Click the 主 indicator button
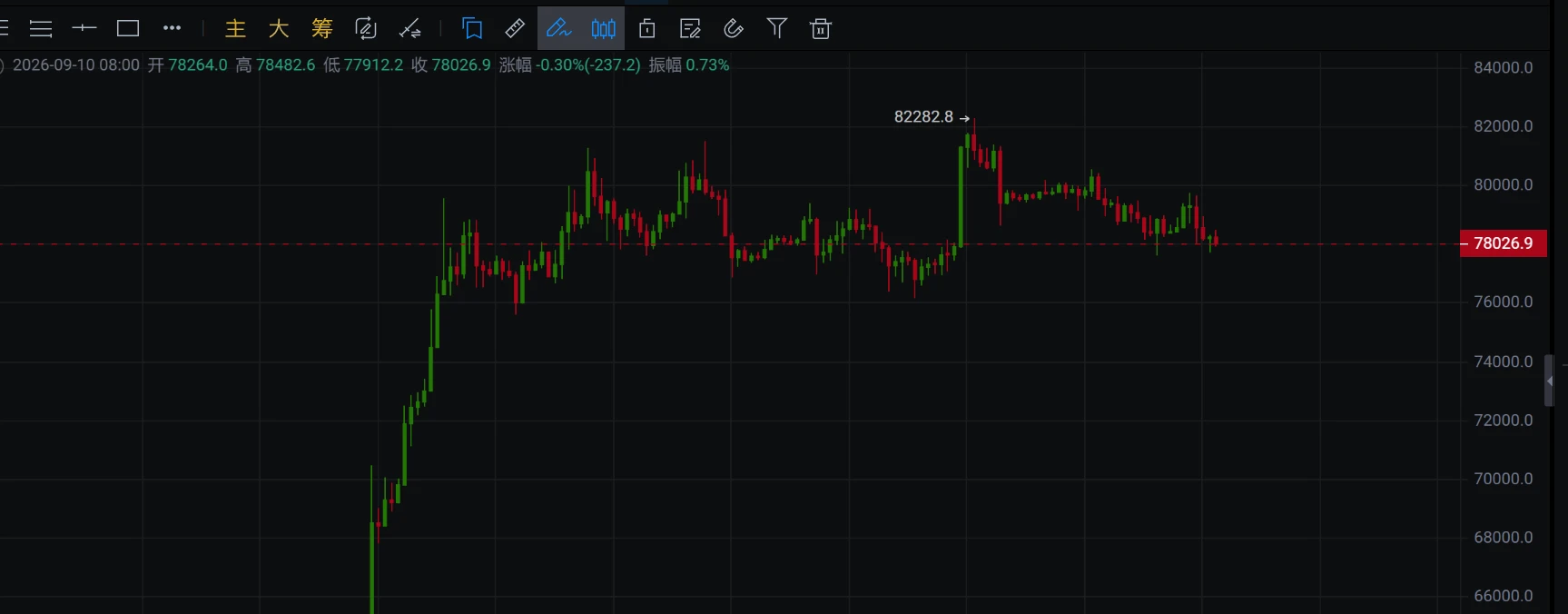Screen dimensions: 1568x614 (235, 29)
